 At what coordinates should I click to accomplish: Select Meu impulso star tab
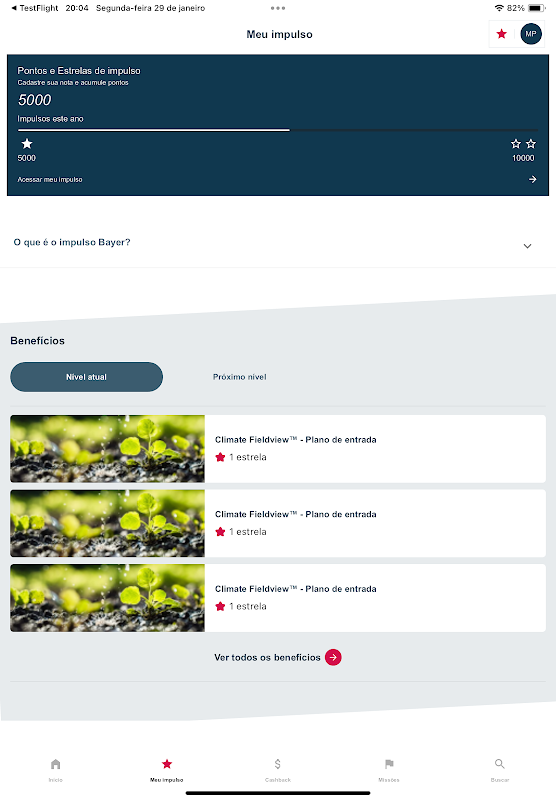[167, 769]
